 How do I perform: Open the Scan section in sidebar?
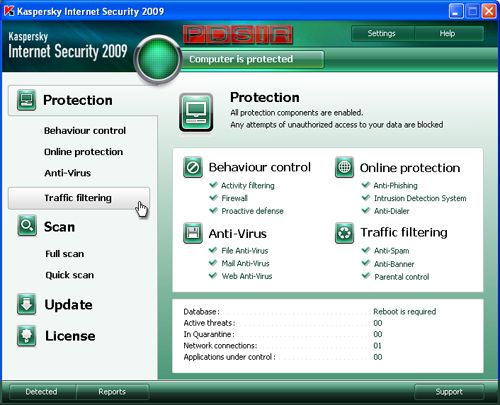[59, 227]
